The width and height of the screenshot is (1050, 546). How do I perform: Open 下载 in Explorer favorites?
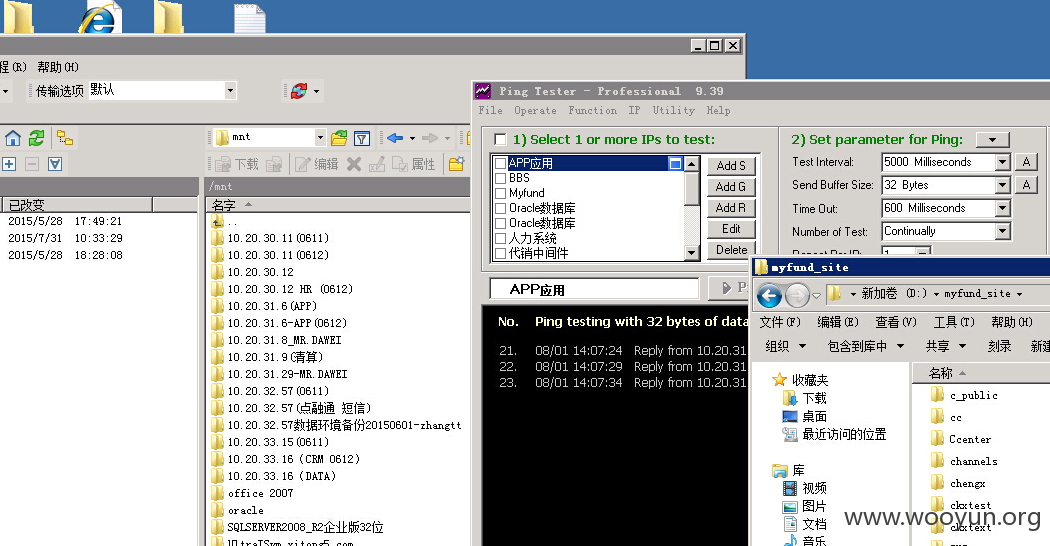coord(806,398)
